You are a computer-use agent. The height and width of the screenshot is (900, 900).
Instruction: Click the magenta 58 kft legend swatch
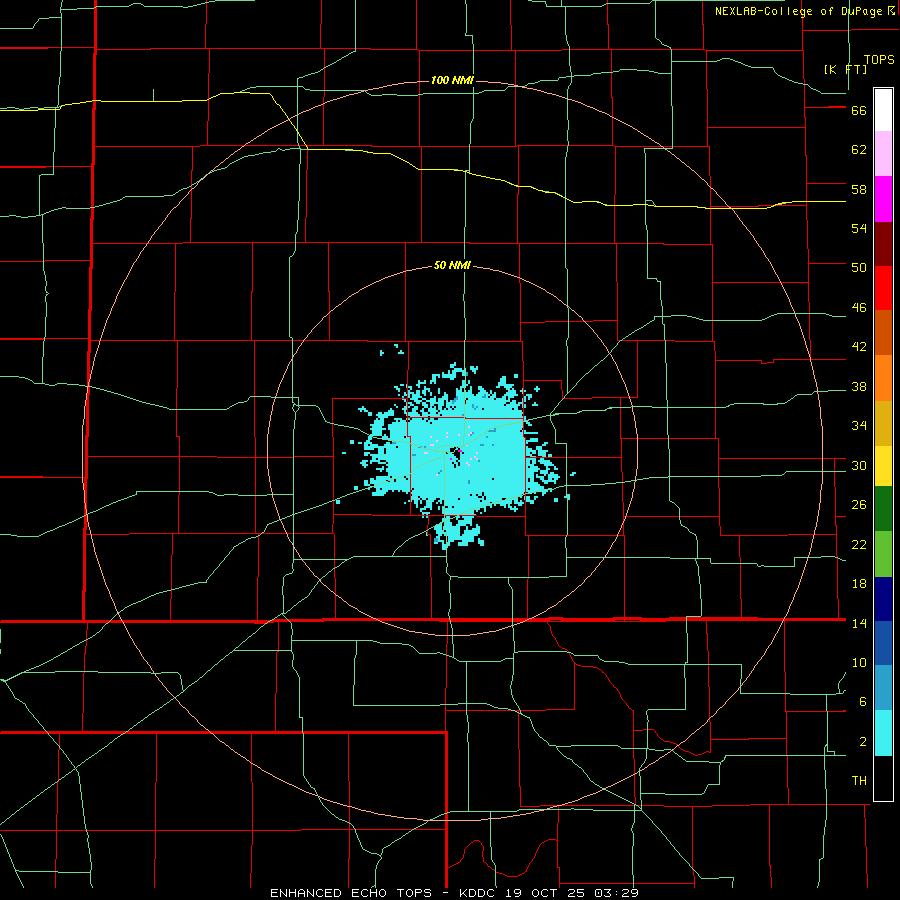tap(883, 199)
